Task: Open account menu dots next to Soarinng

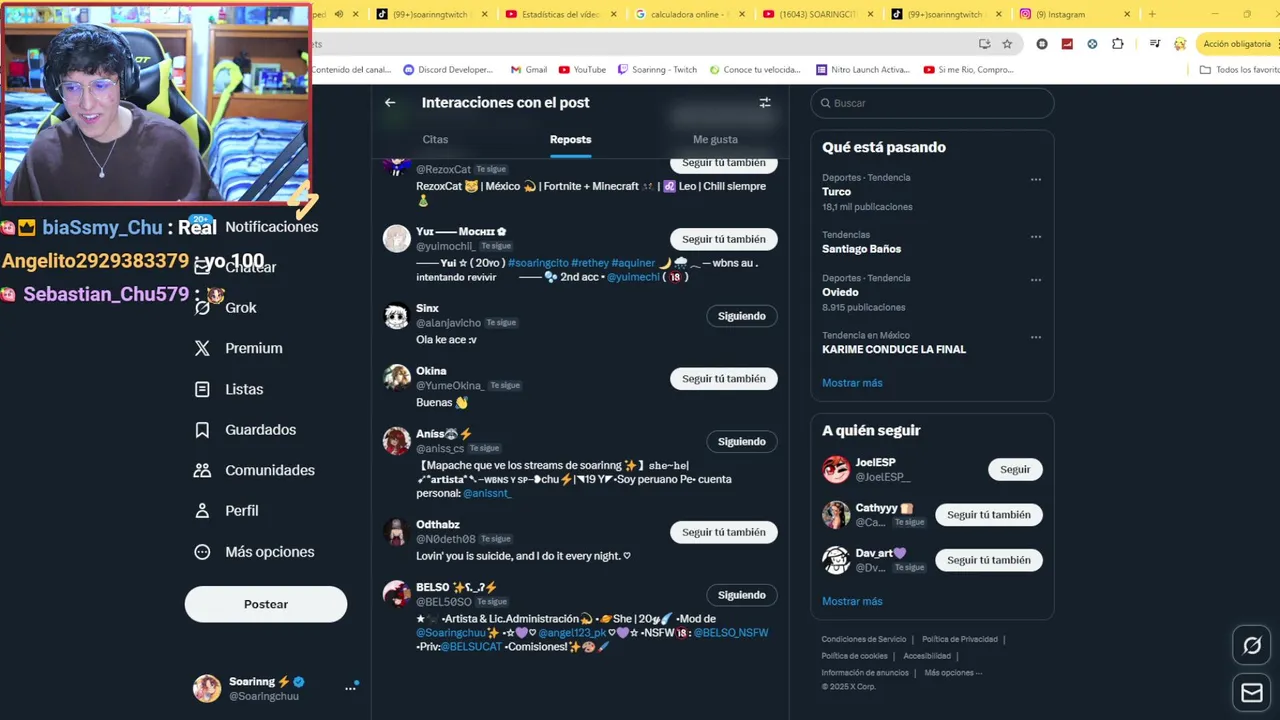Action: coord(350,688)
